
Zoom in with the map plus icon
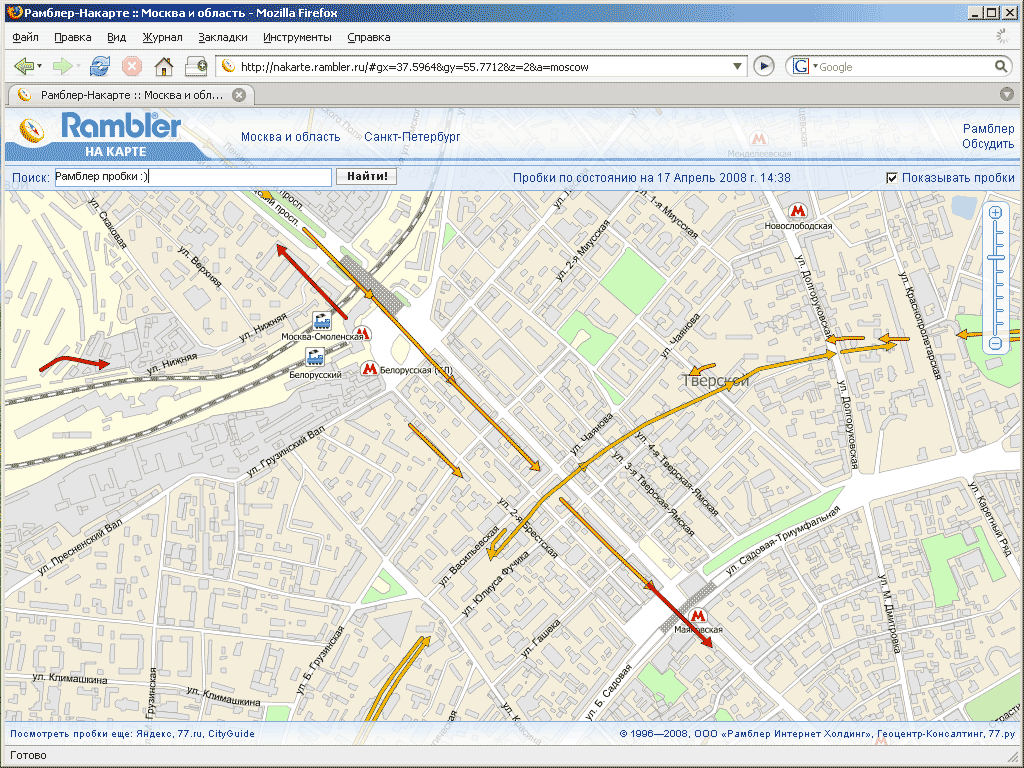coord(995,212)
